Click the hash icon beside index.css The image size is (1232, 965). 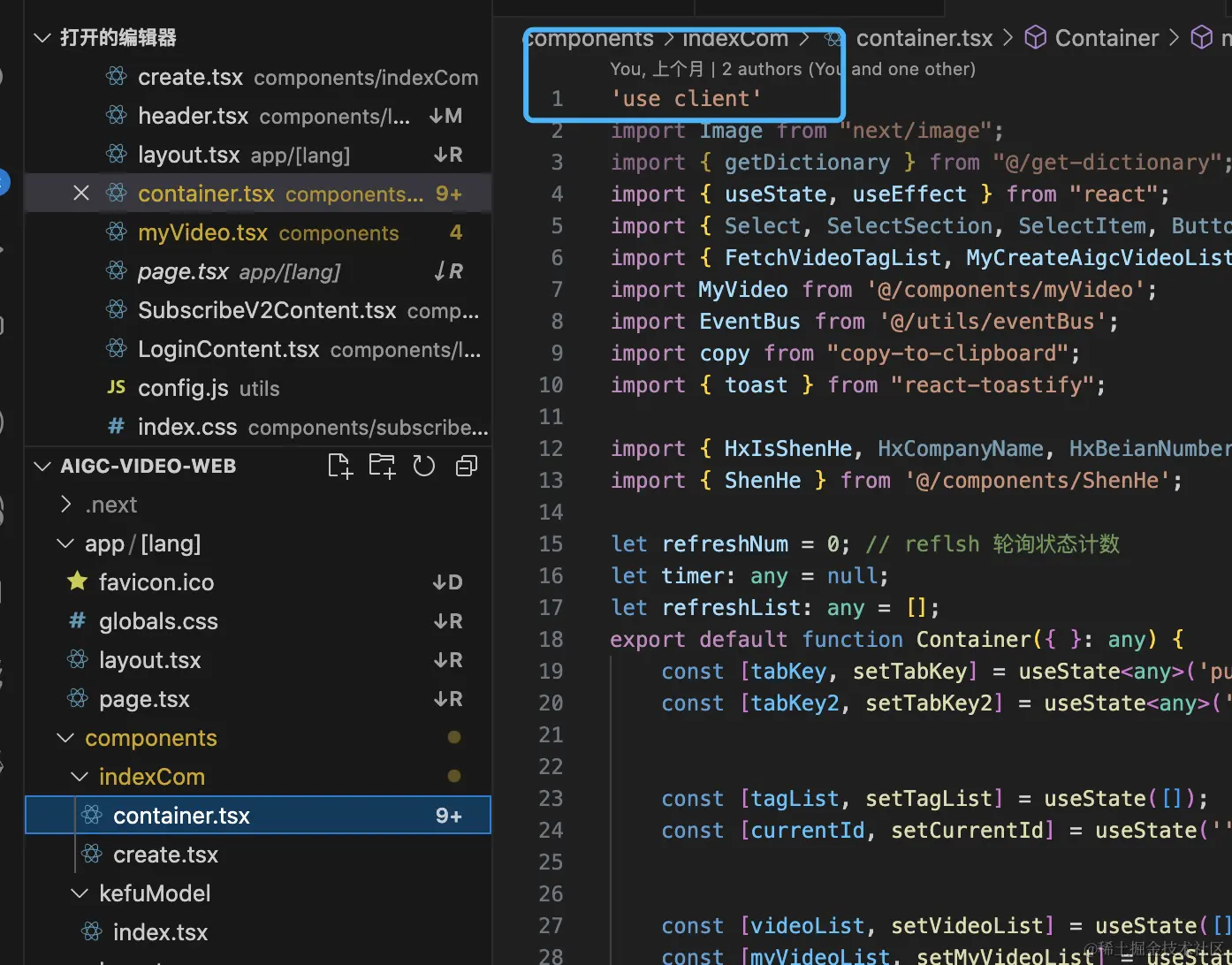[116, 427]
